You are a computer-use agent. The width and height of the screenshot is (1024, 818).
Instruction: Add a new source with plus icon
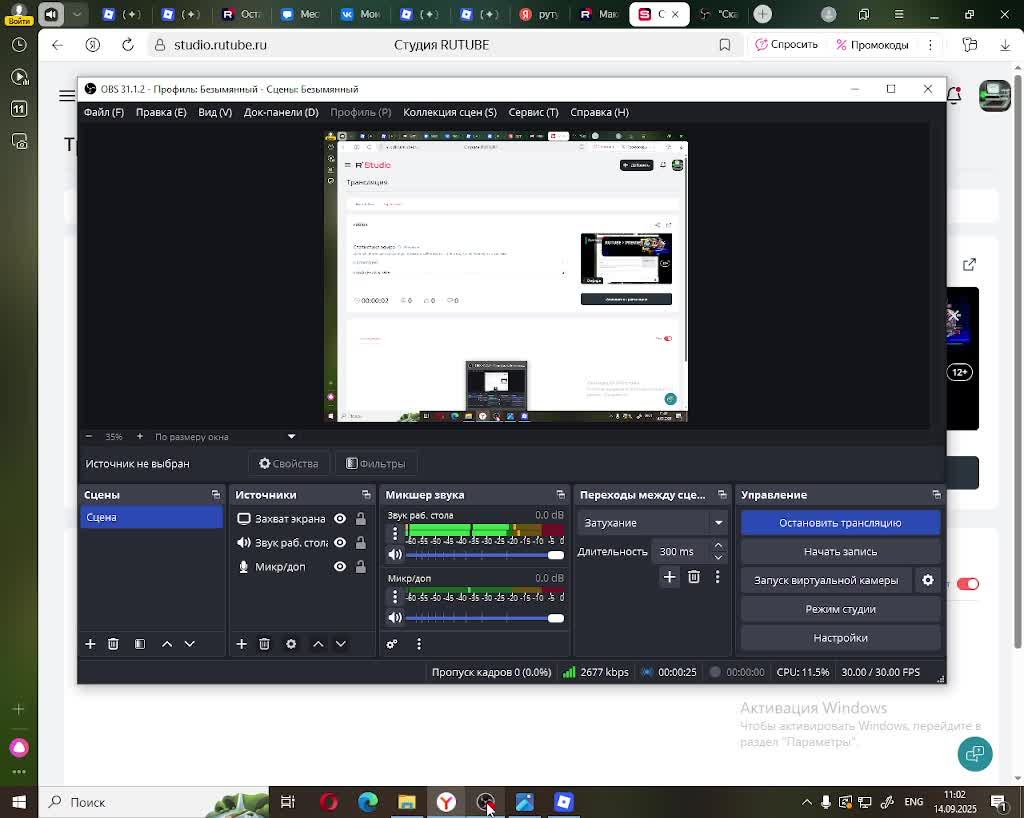(x=241, y=644)
